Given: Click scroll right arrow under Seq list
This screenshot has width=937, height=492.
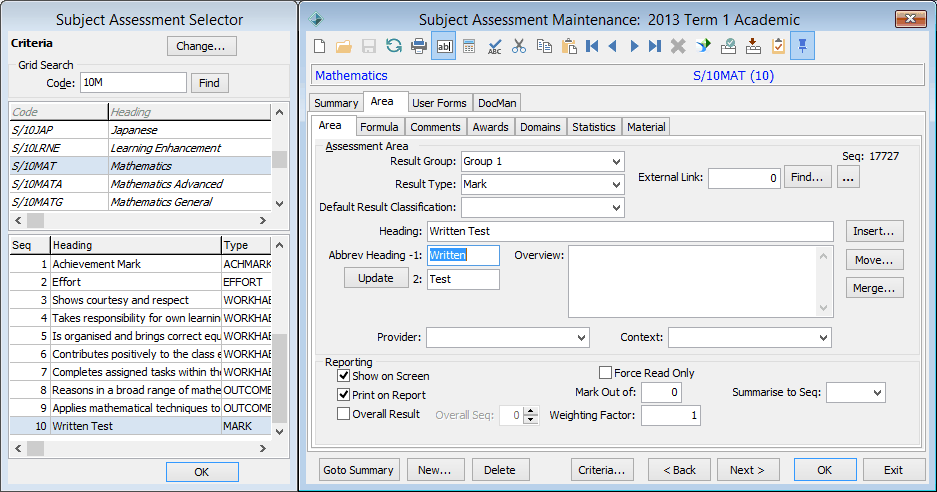Looking at the screenshot, I should click(x=262, y=448).
